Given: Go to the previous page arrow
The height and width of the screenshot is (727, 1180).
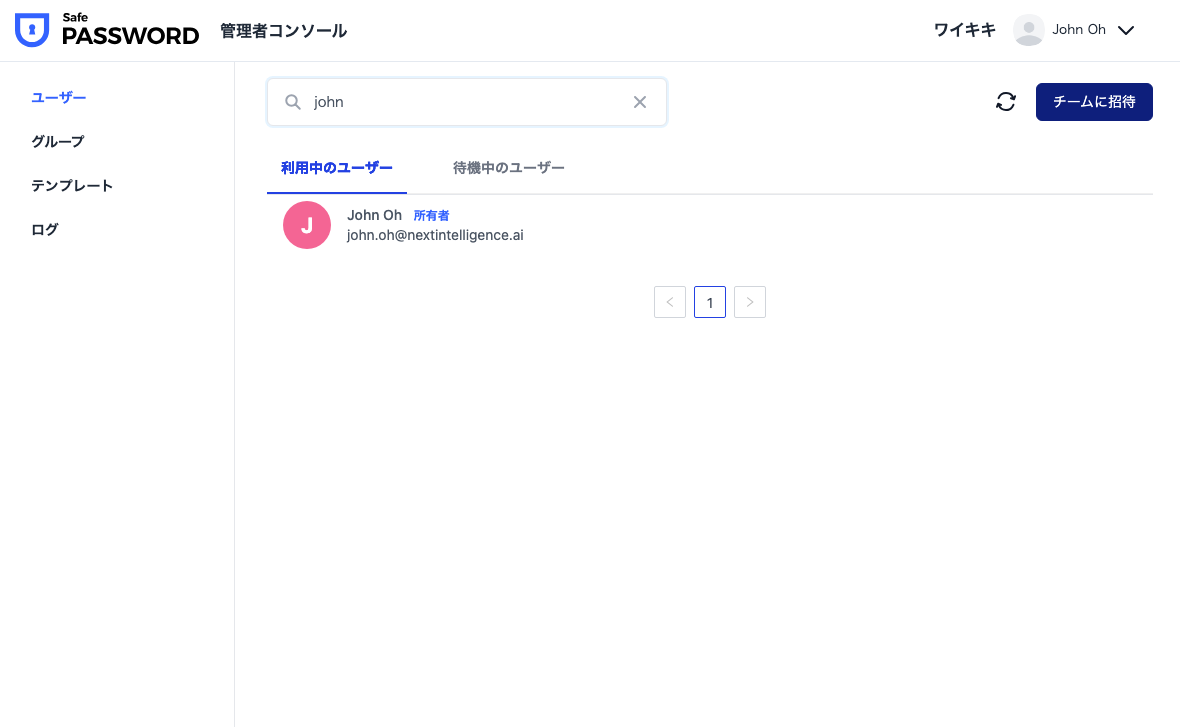Looking at the screenshot, I should 670,302.
